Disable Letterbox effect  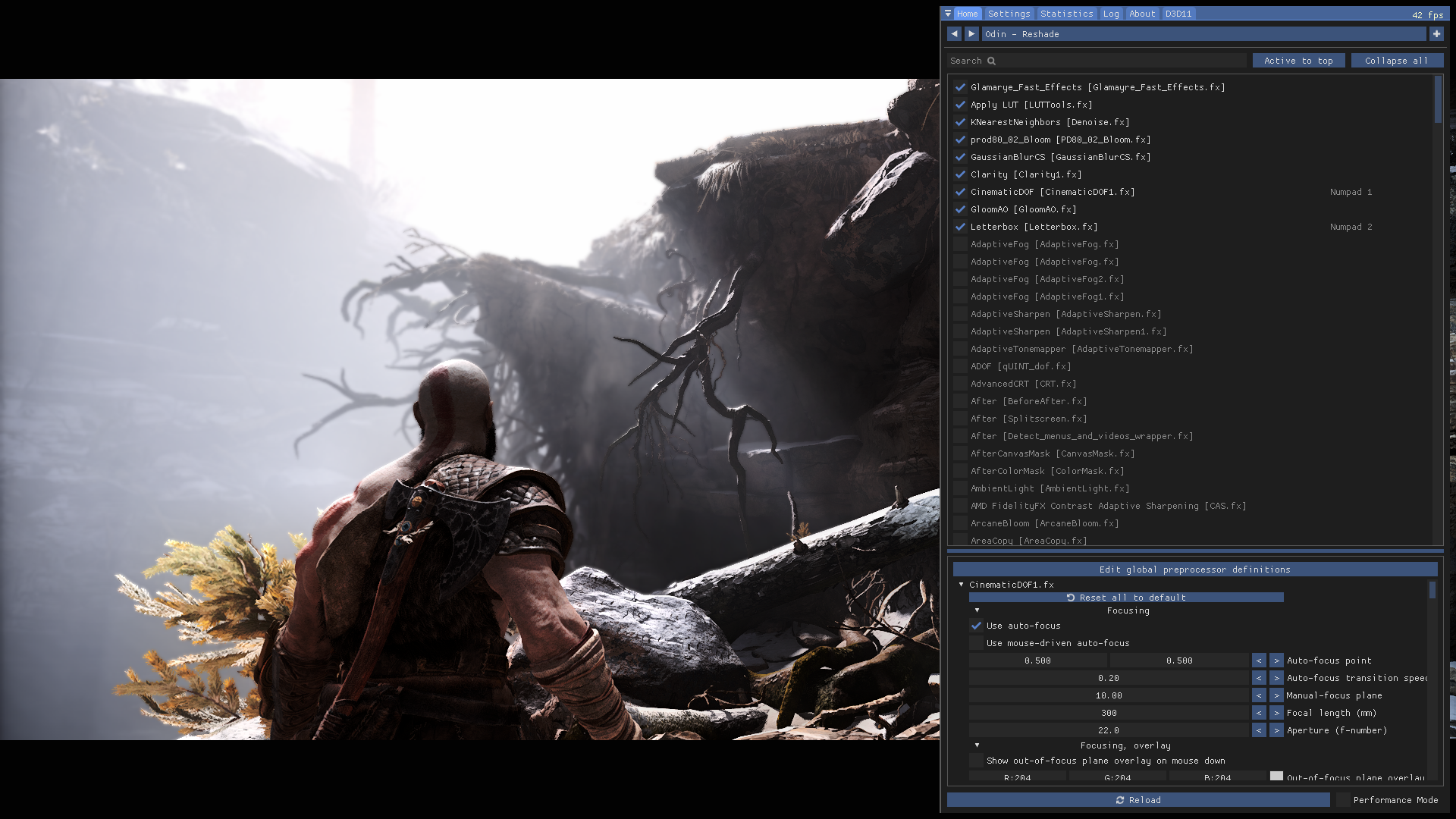[960, 227]
